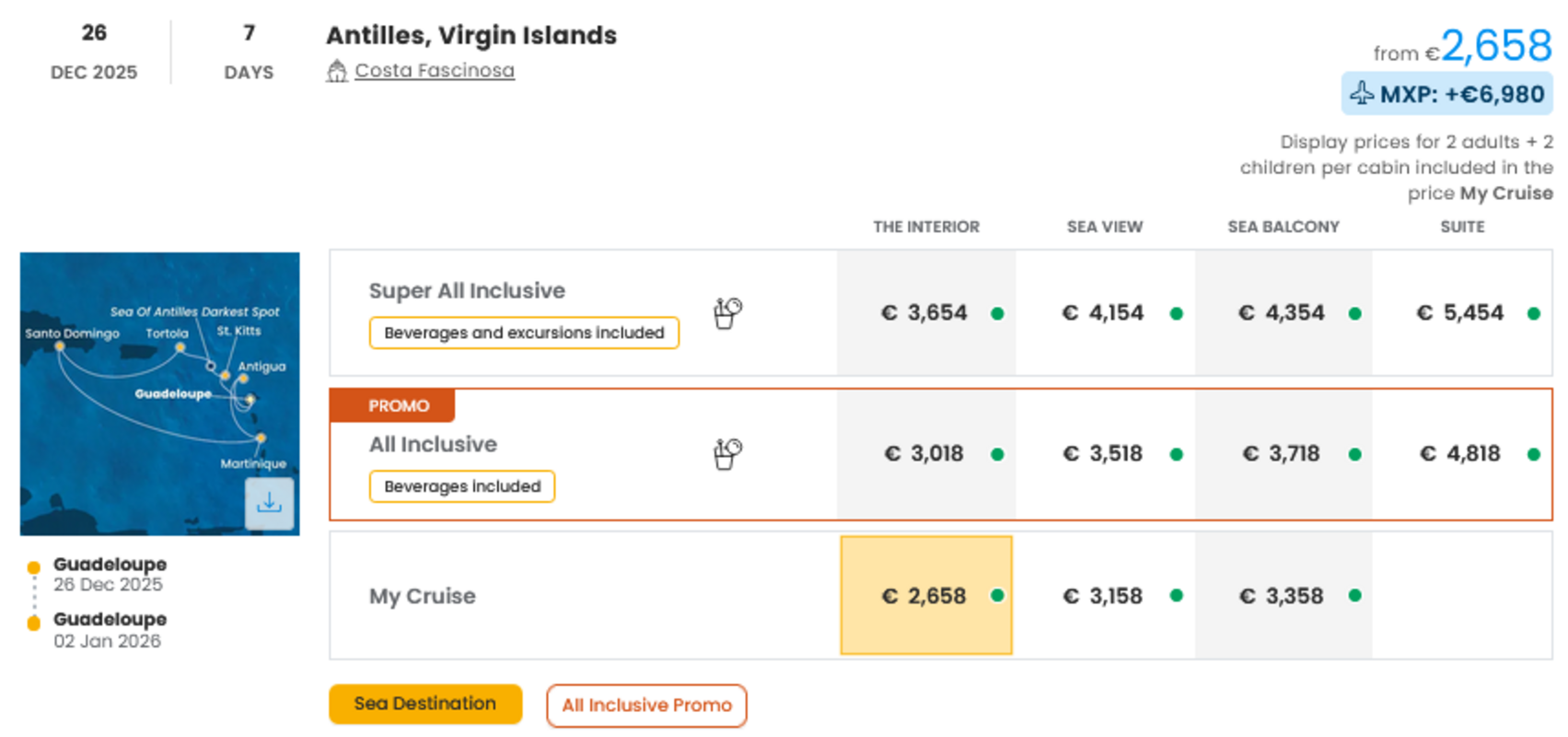
Task: Click beverage icon in All Inclusive row
Action: click(x=727, y=453)
